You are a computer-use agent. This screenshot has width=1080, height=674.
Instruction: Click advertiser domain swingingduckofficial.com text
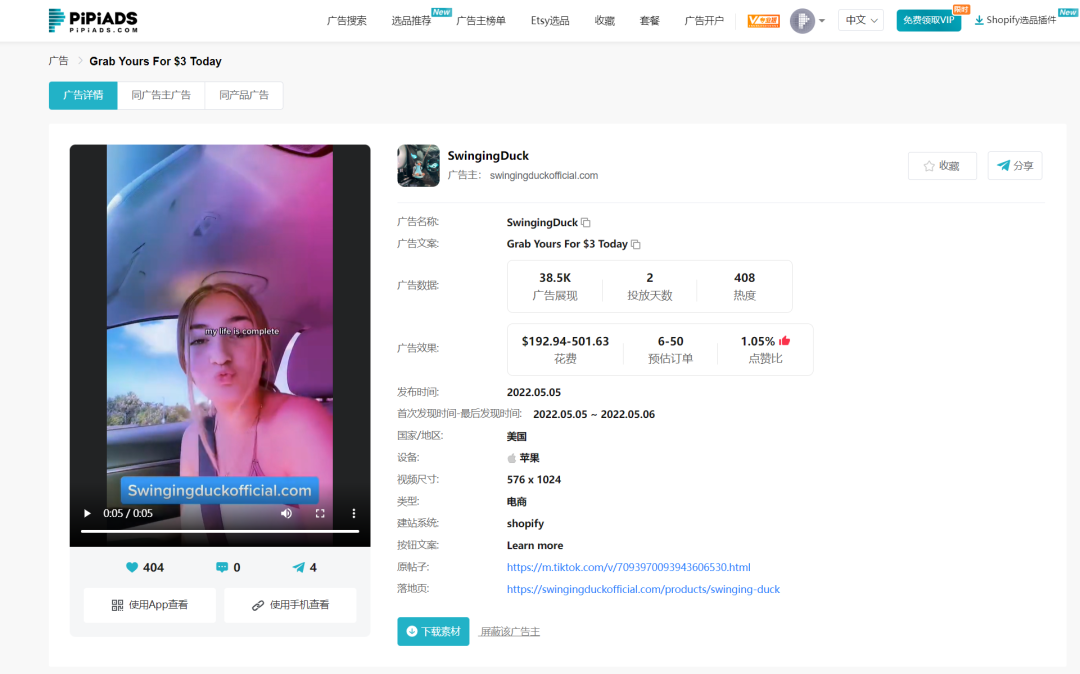[543, 176]
